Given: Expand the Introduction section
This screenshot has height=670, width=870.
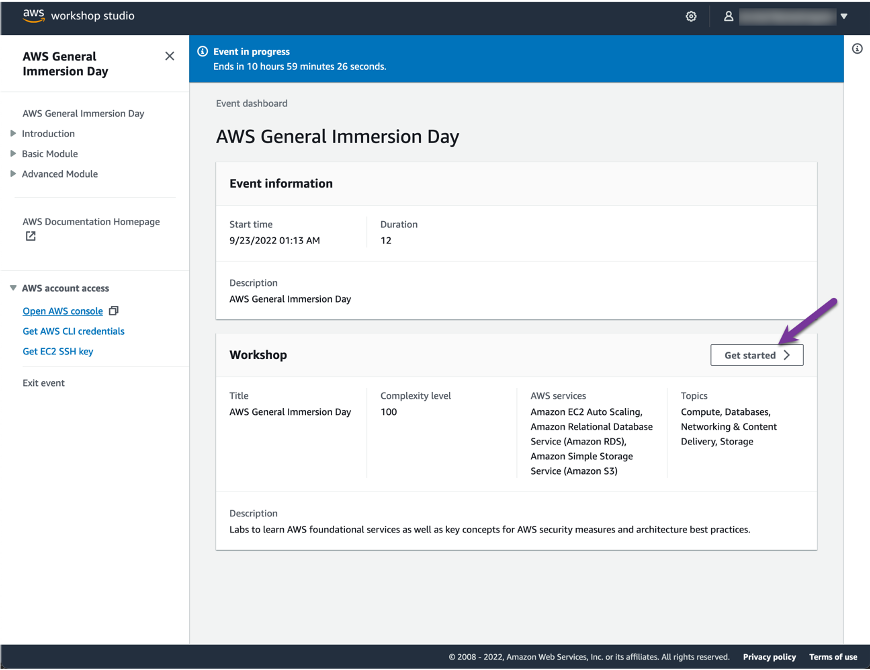Looking at the screenshot, I should pos(13,133).
